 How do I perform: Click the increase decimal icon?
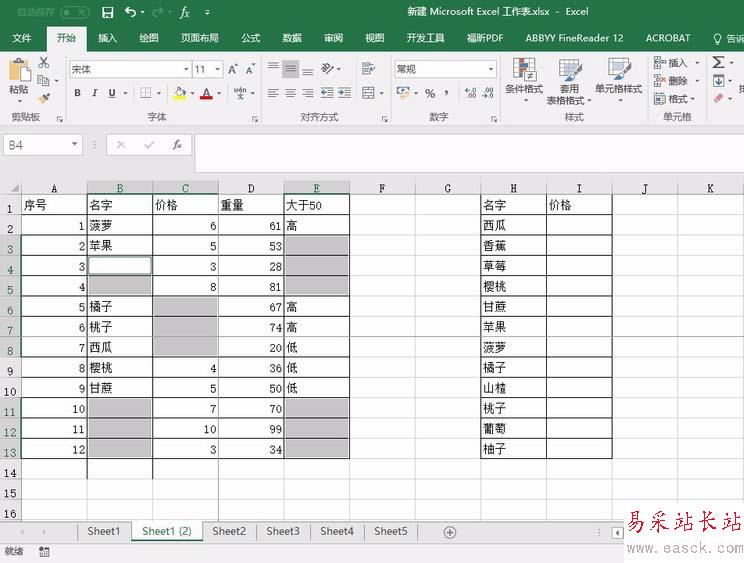(x=470, y=93)
